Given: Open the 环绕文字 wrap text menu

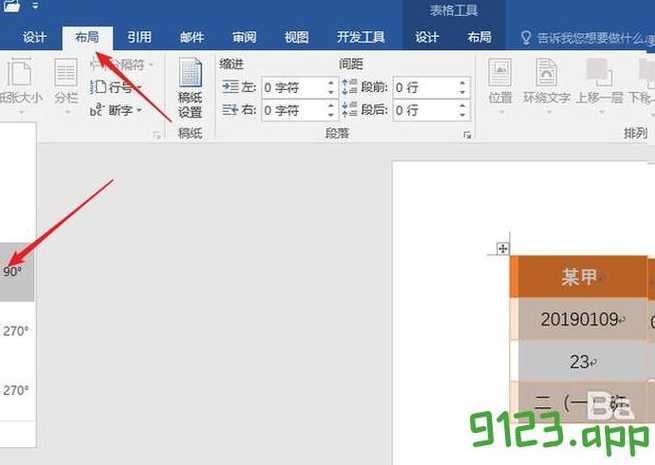Looking at the screenshot, I should (x=547, y=86).
